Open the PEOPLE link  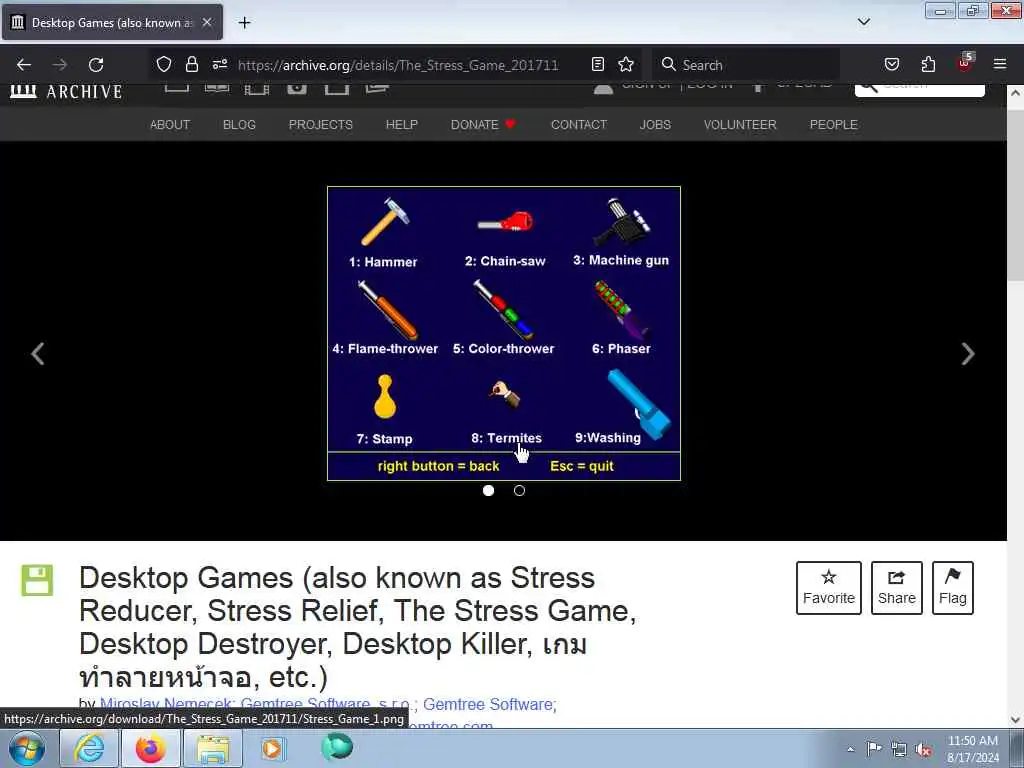833,125
